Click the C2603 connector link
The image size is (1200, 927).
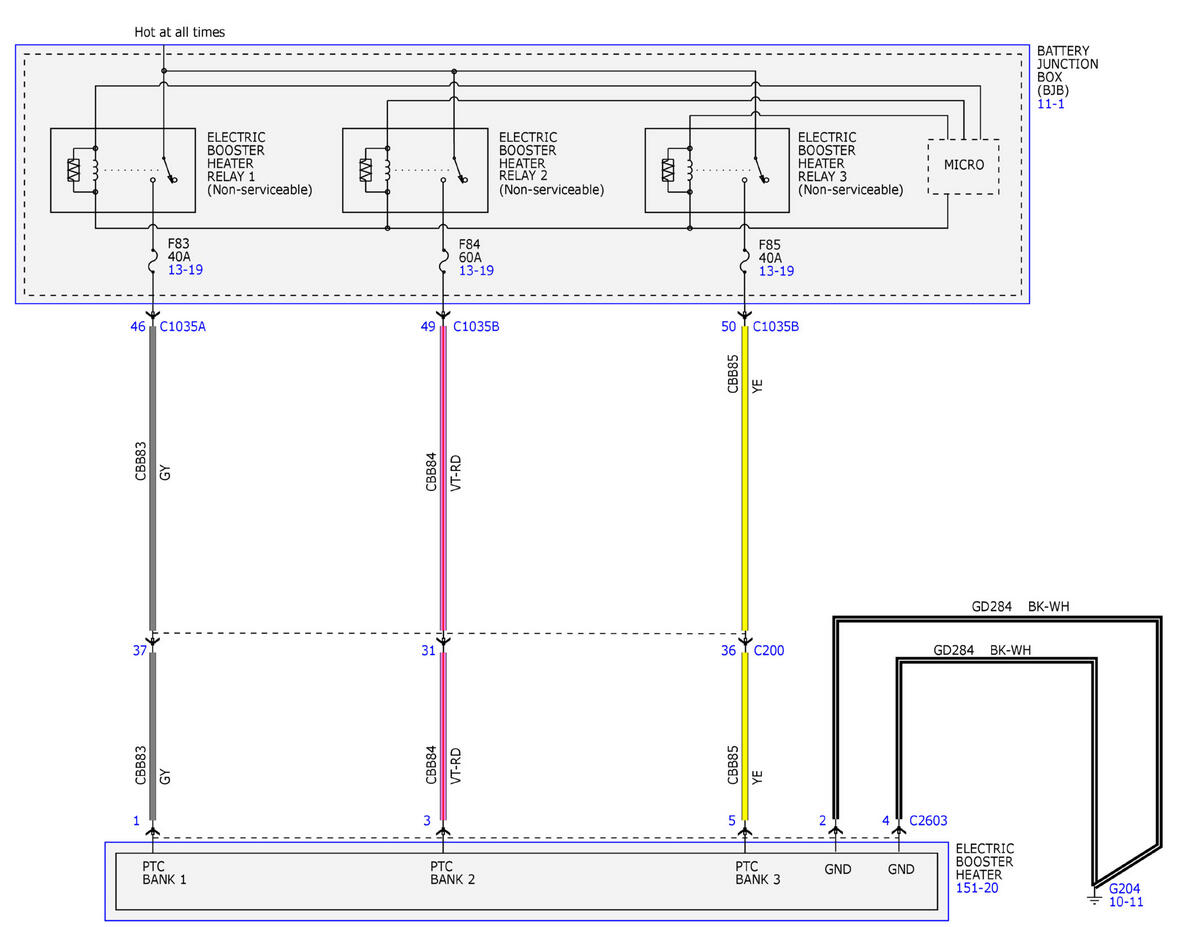click(928, 821)
